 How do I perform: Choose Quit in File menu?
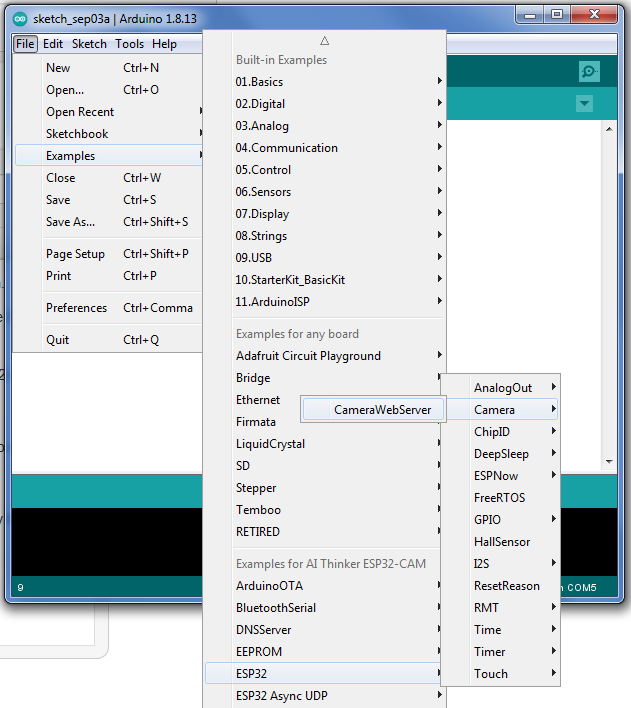pos(108,340)
